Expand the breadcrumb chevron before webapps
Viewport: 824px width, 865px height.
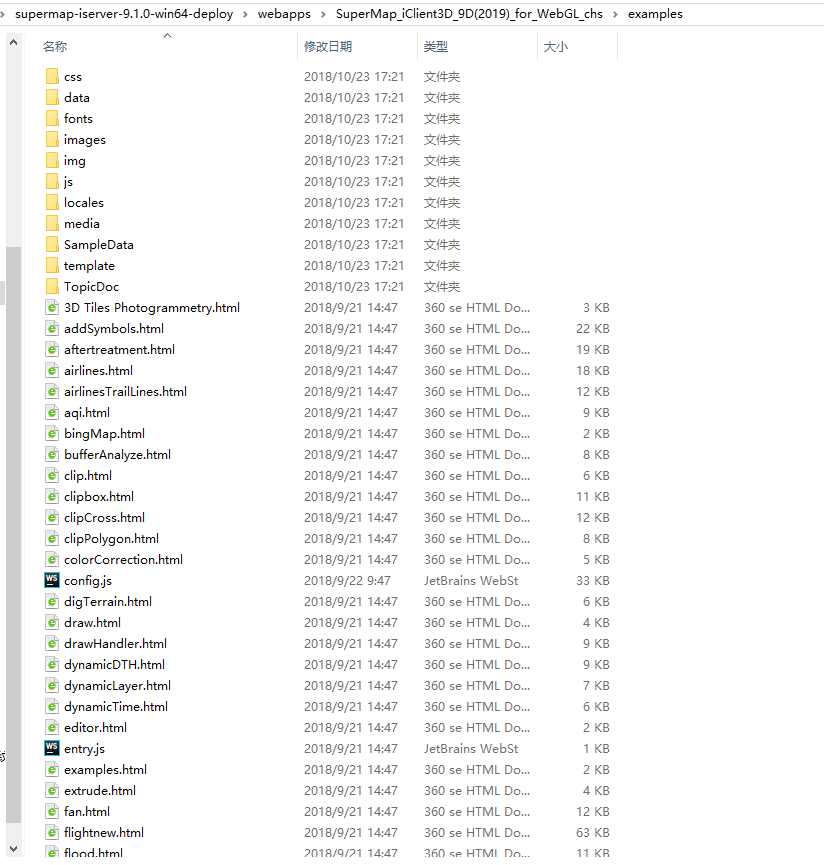pyautogui.click(x=245, y=14)
